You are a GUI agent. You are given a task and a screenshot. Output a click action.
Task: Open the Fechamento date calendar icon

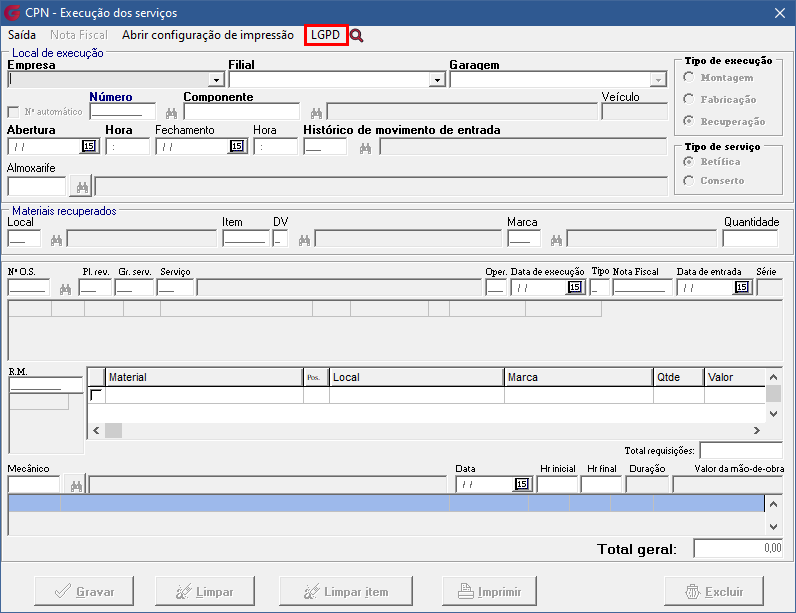(x=237, y=146)
